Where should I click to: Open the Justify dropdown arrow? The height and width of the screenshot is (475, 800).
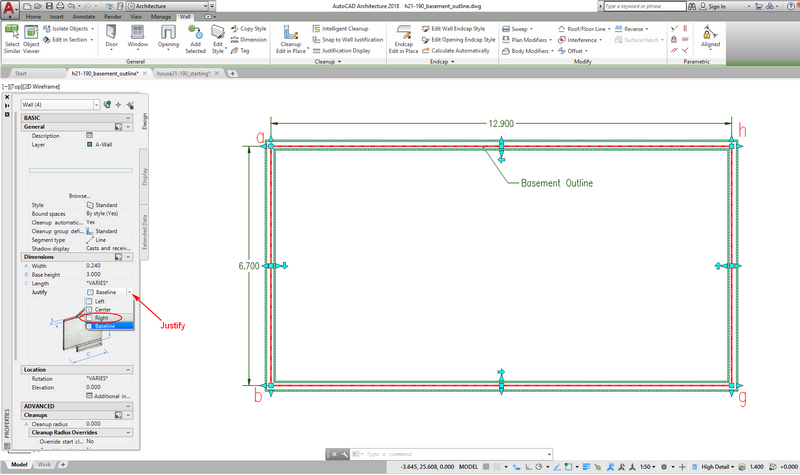130,292
